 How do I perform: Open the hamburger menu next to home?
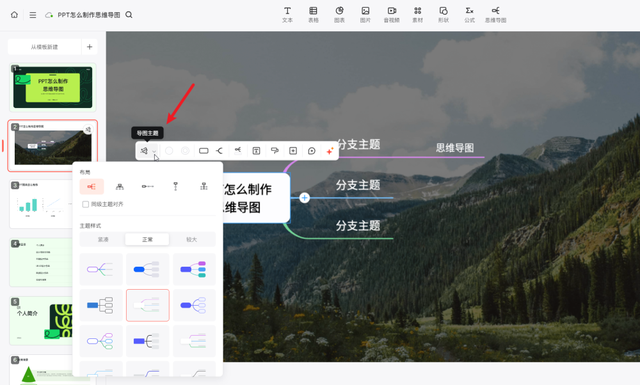click(x=33, y=15)
